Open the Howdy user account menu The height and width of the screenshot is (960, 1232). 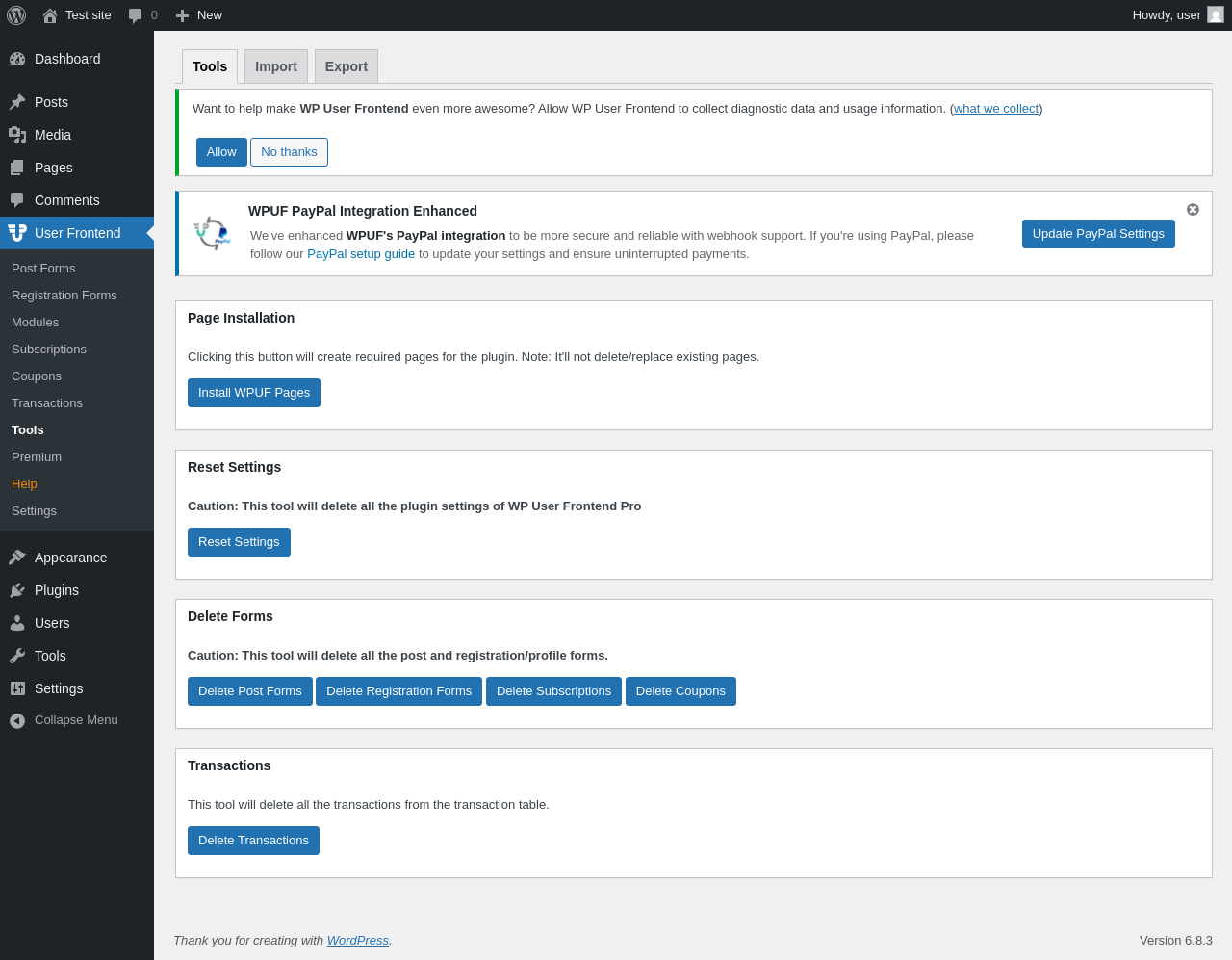pos(1177,15)
